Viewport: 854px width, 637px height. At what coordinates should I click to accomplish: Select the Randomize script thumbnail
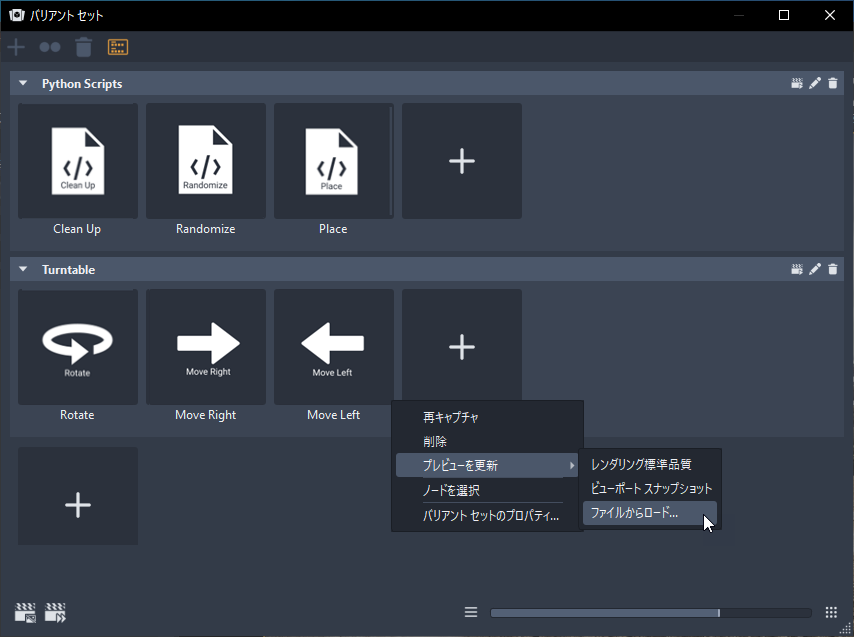point(206,161)
